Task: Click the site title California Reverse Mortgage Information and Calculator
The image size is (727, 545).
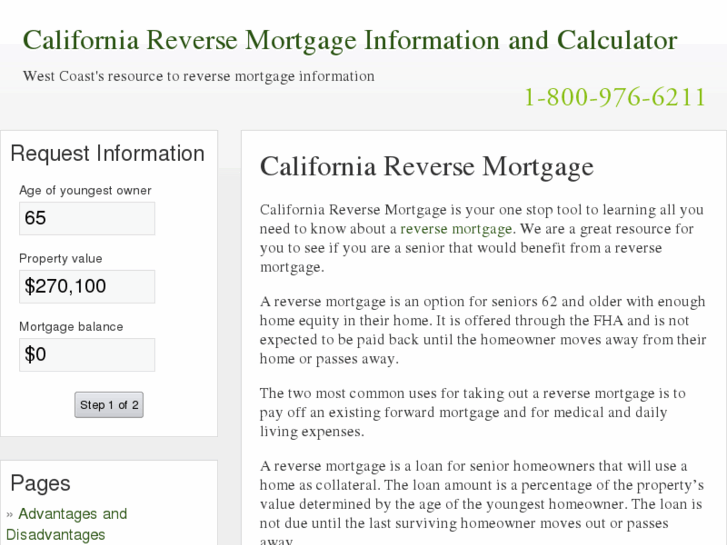Action: (350, 41)
